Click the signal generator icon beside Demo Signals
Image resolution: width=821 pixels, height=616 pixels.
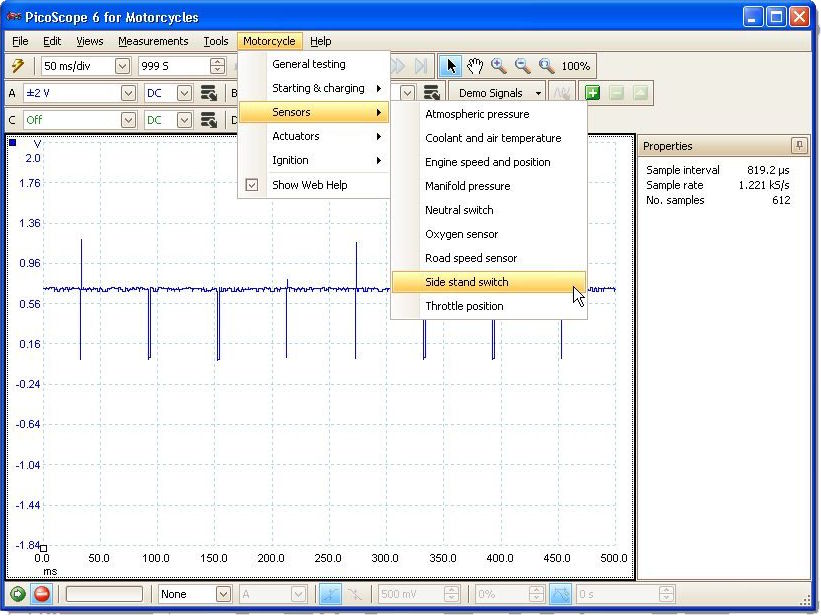click(x=562, y=93)
